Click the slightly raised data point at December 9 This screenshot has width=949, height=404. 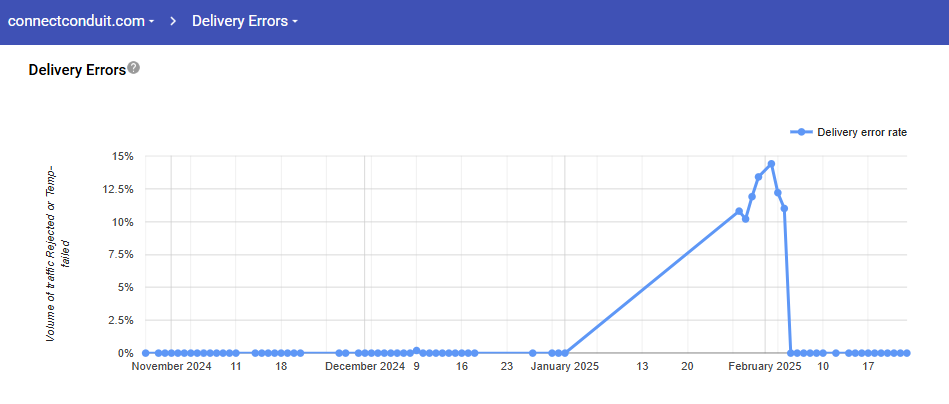pos(416,351)
